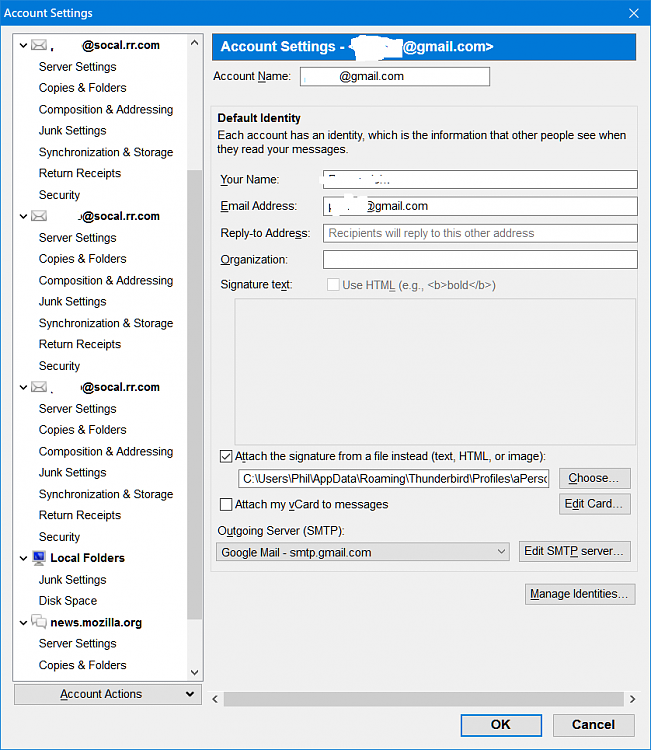
Task: Open Security under third socal.rr.com account
Action: [x=59, y=537]
